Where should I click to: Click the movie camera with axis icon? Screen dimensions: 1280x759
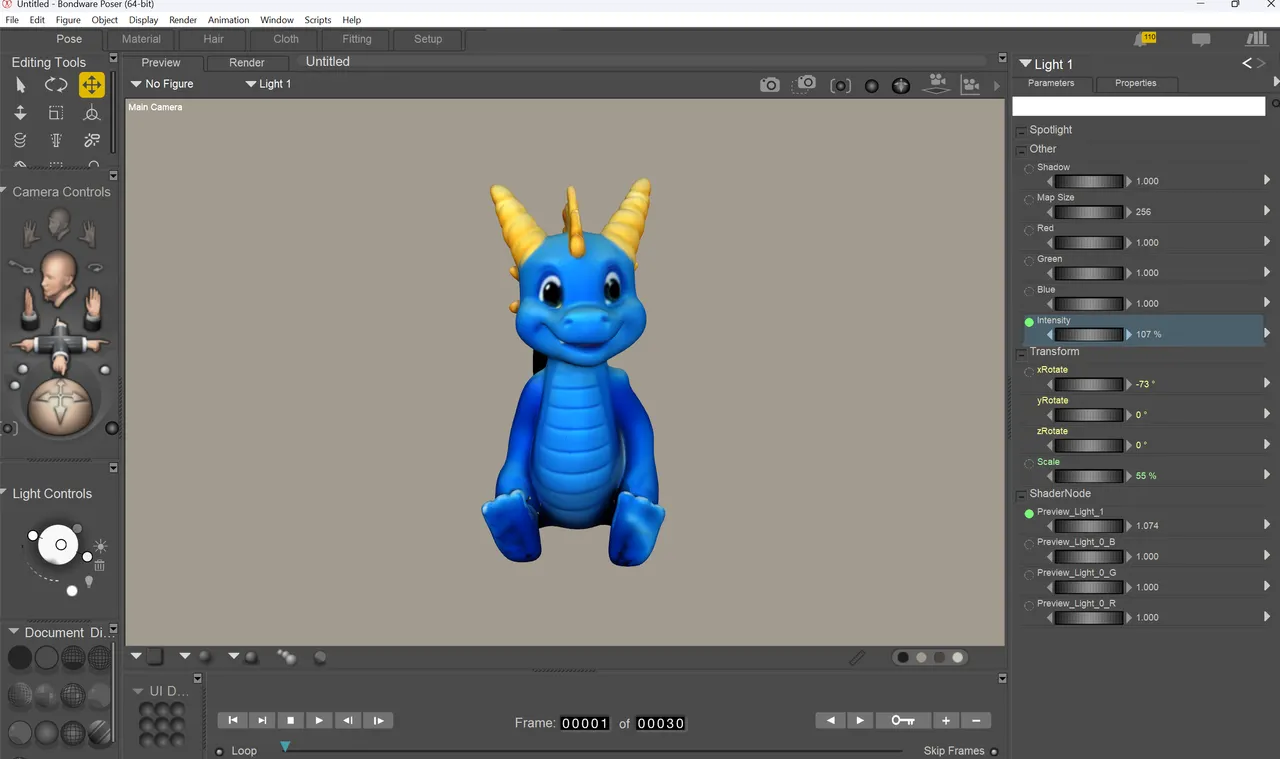click(x=970, y=85)
